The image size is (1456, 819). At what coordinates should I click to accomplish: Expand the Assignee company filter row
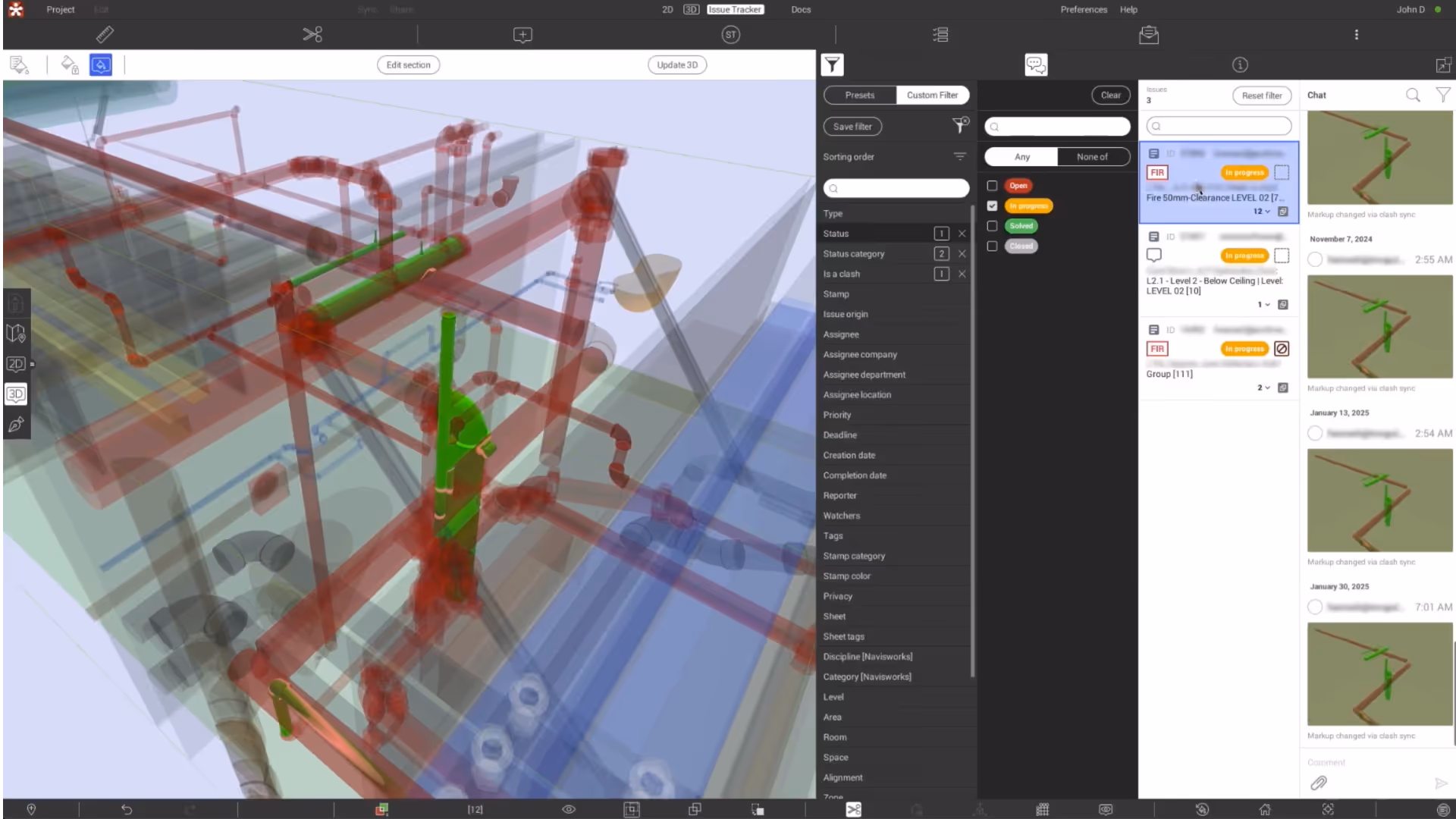[860, 355]
